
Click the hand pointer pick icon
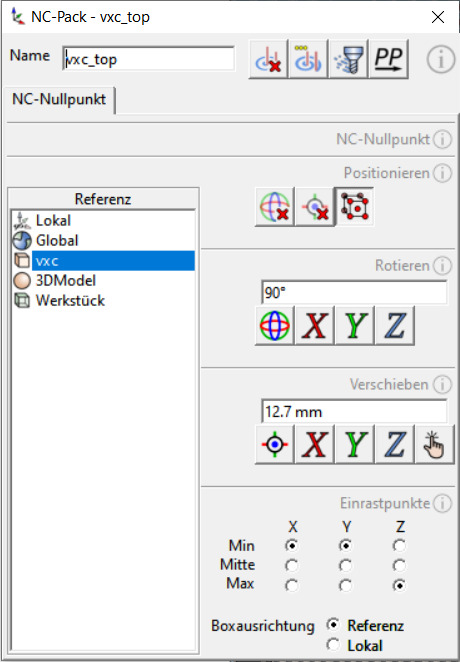tap(435, 445)
